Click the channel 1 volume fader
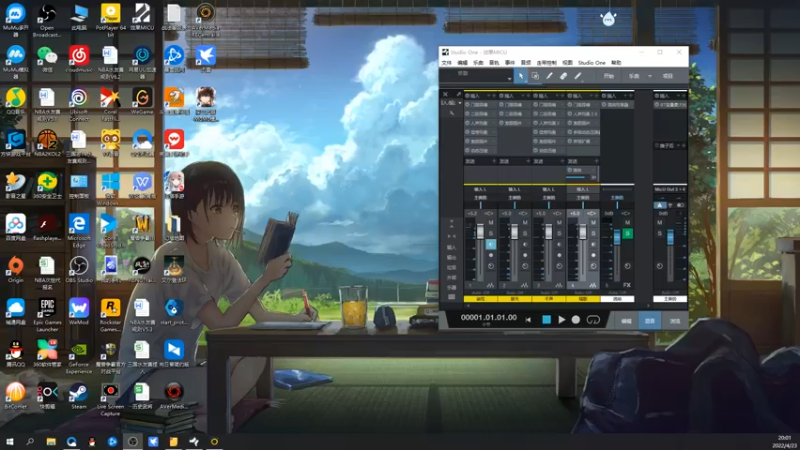The width and height of the screenshot is (800, 450). 480,232
